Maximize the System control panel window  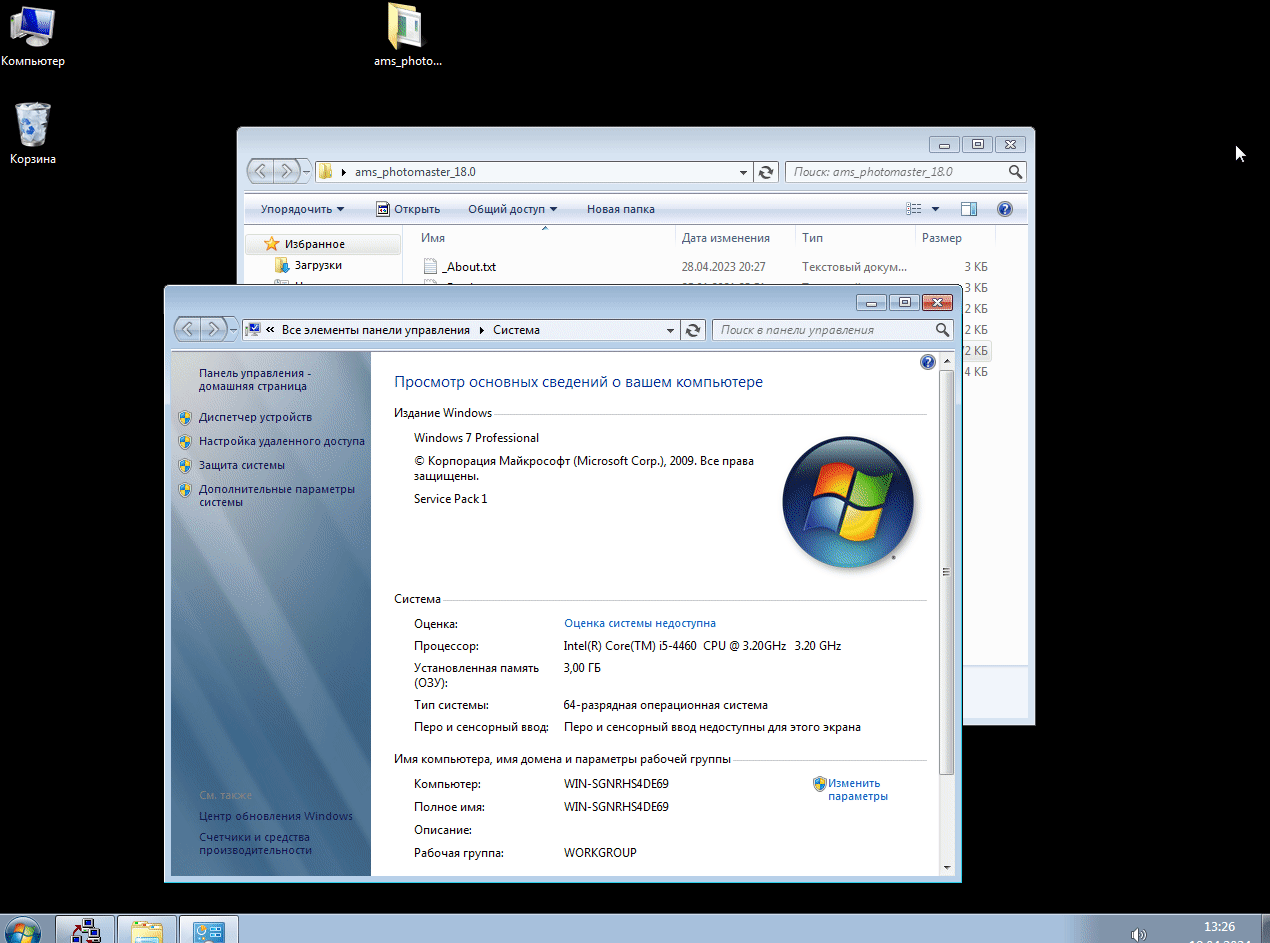pos(904,302)
